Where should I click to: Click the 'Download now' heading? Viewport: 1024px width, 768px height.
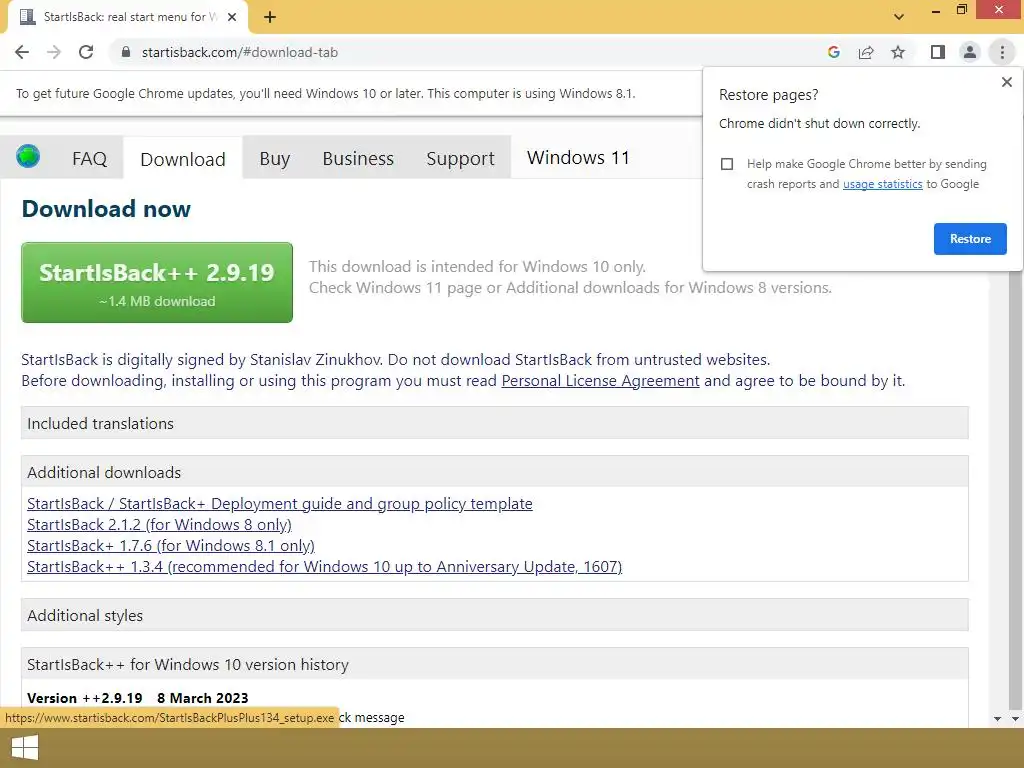(x=106, y=209)
